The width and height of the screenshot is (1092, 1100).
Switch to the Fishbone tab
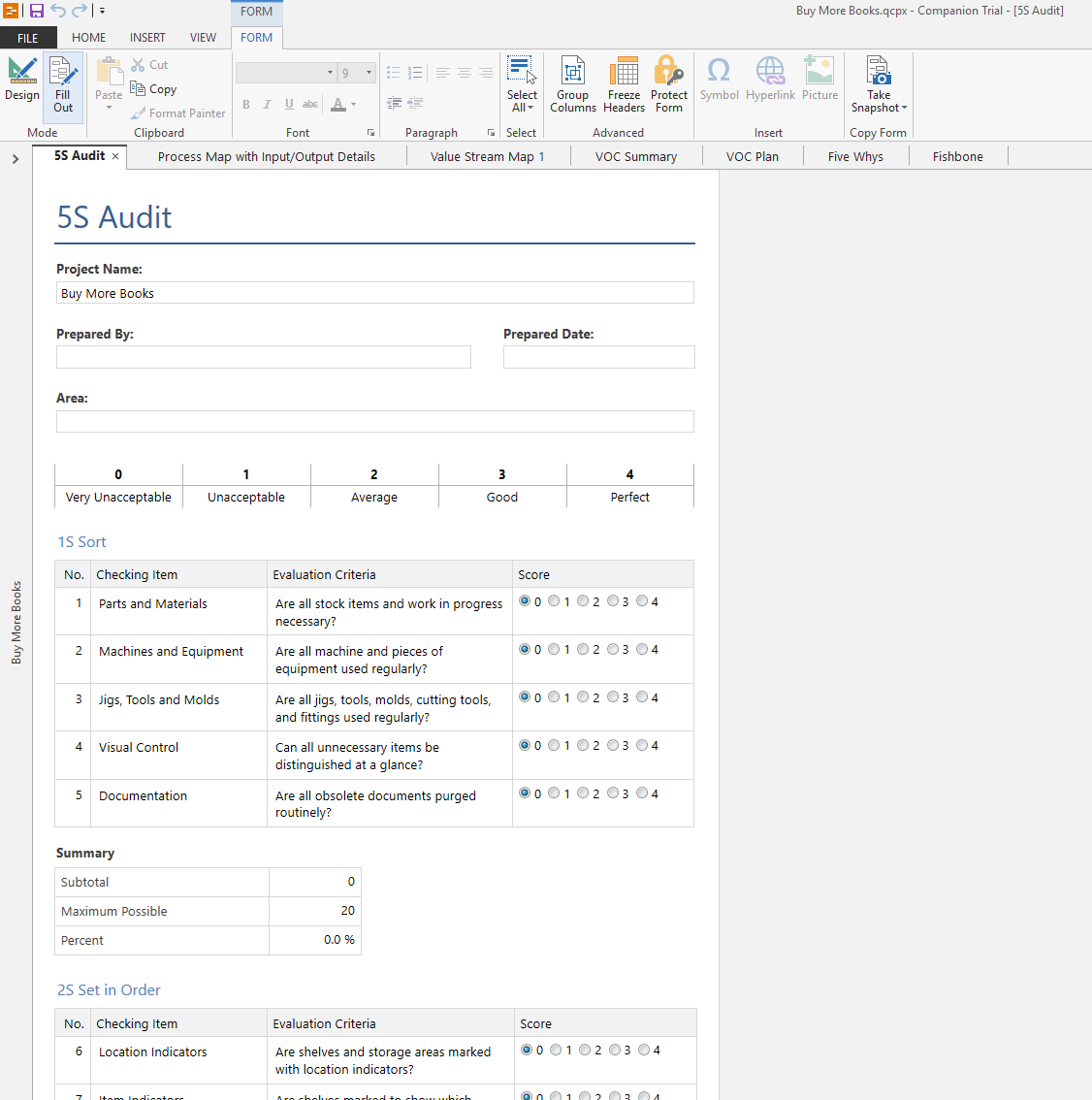(957, 156)
